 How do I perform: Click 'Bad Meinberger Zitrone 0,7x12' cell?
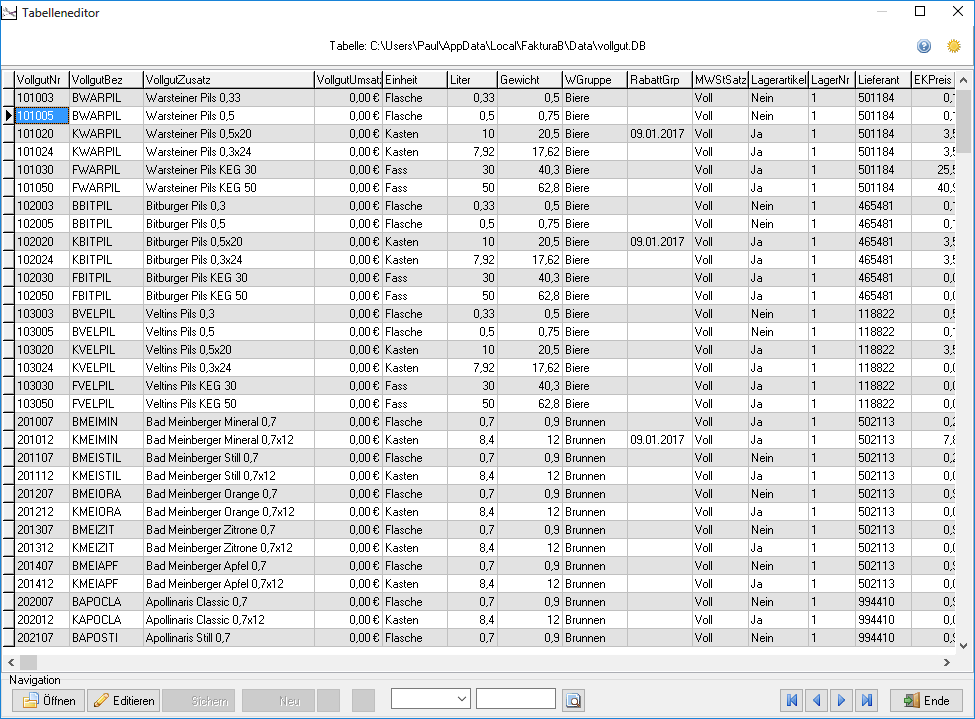[x=229, y=548]
